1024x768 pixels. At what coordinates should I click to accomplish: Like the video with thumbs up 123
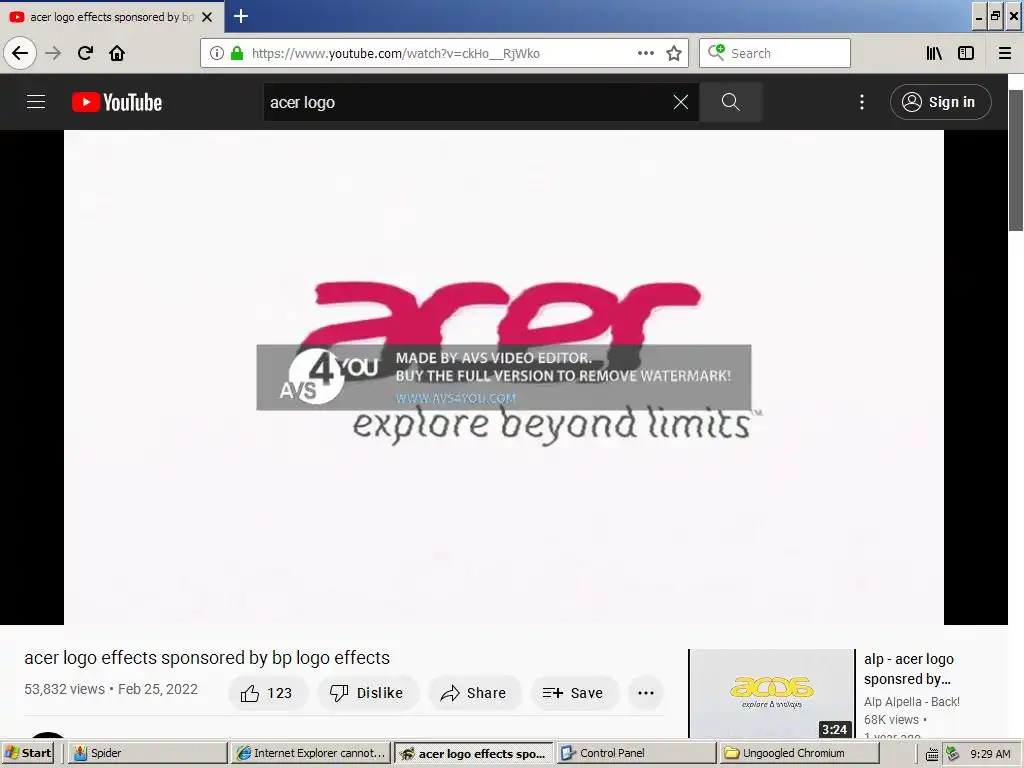[x=267, y=693]
